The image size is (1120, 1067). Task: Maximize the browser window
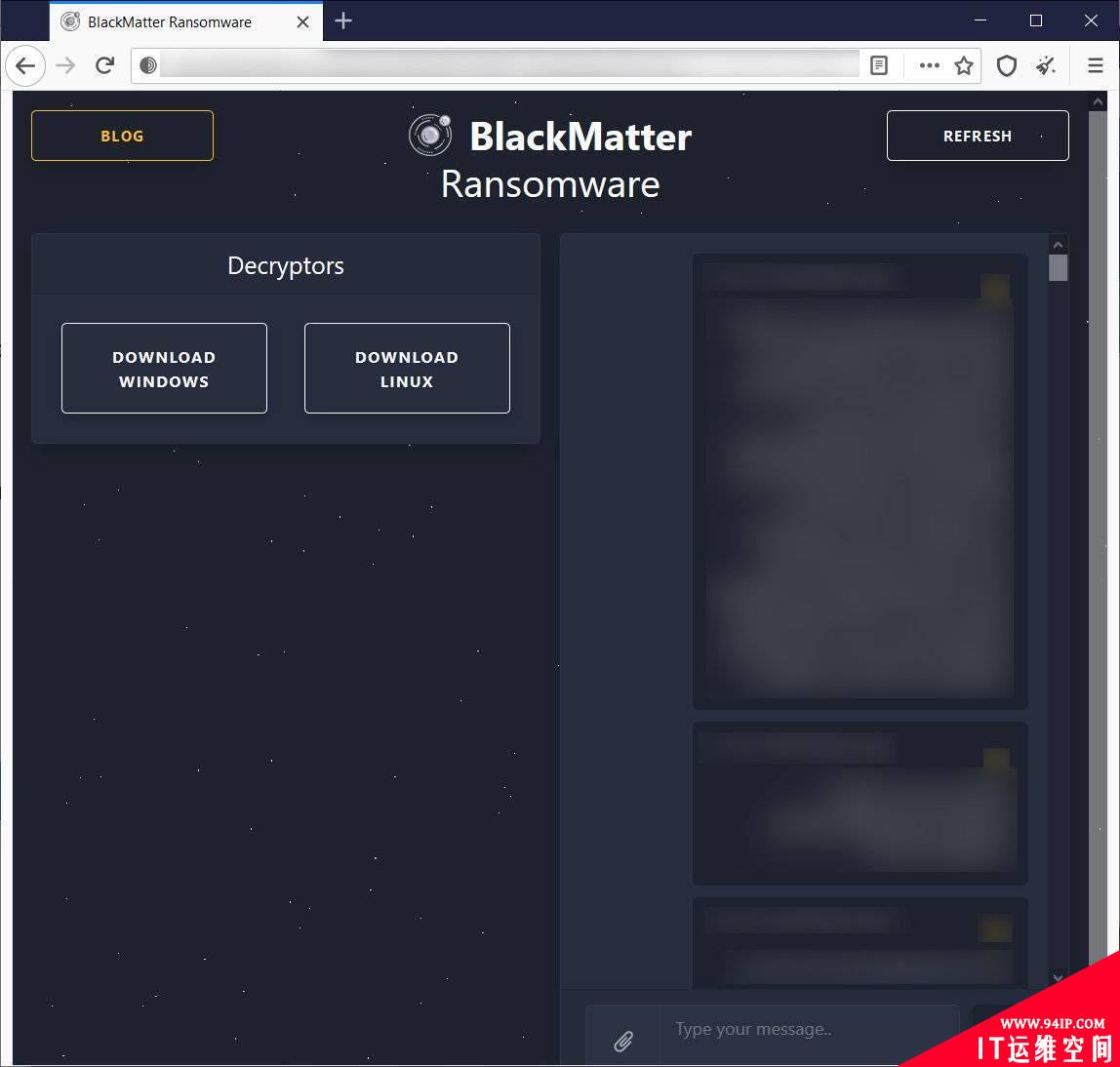(1036, 20)
